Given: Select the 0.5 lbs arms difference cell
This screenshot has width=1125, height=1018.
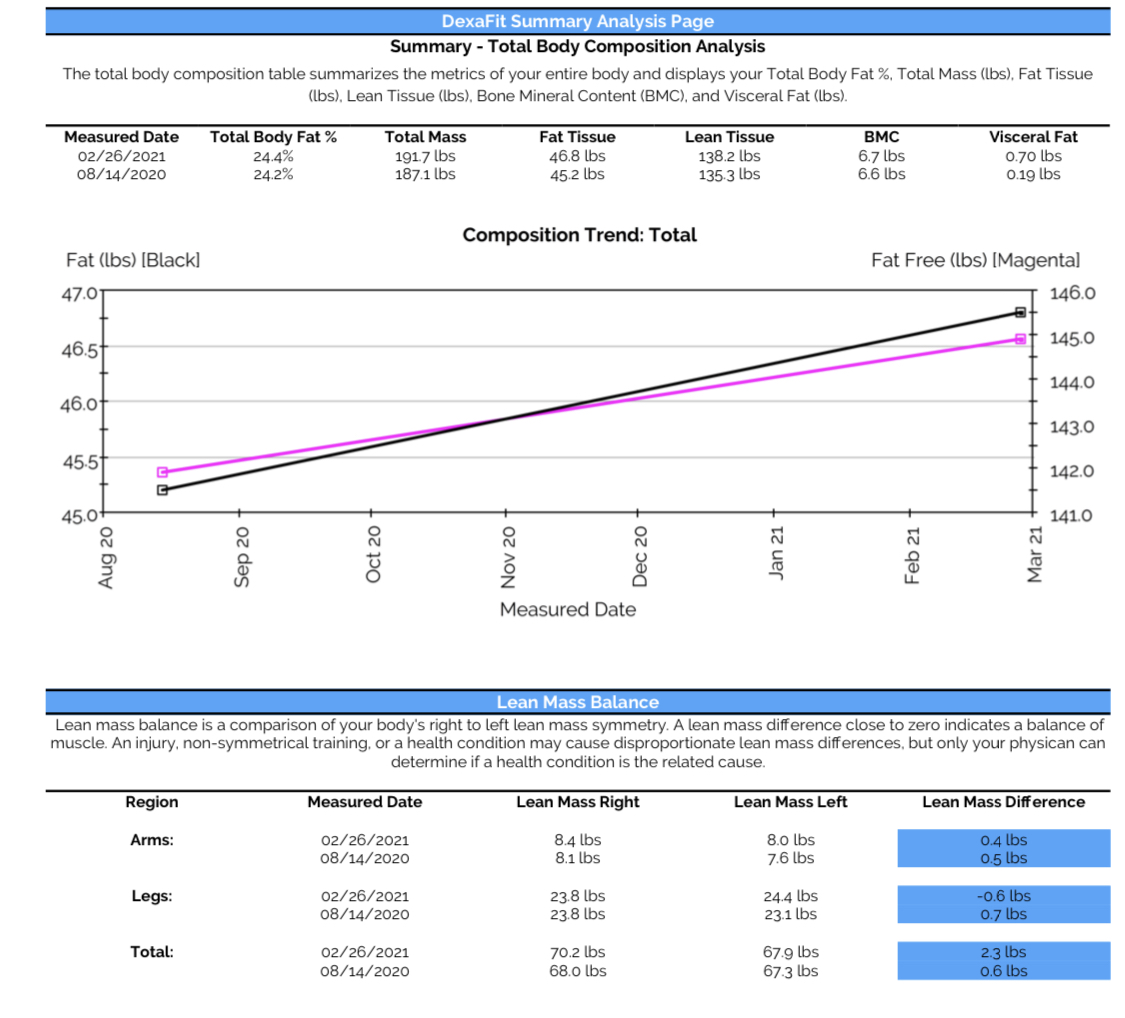Looking at the screenshot, I should coord(1004,858).
